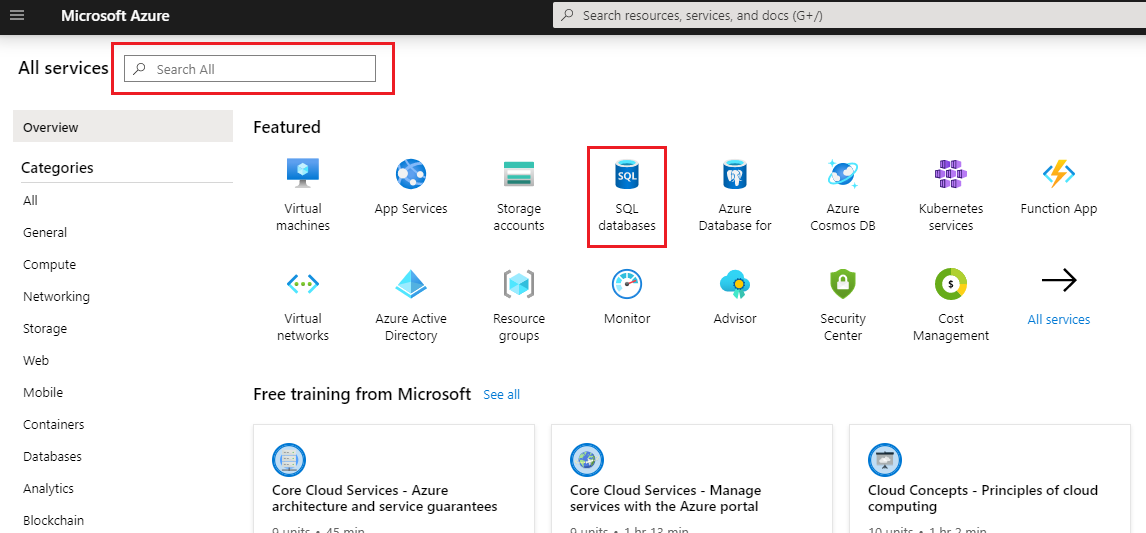1146x533 pixels.
Task: Select the Networking category
Action: pos(56,296)
